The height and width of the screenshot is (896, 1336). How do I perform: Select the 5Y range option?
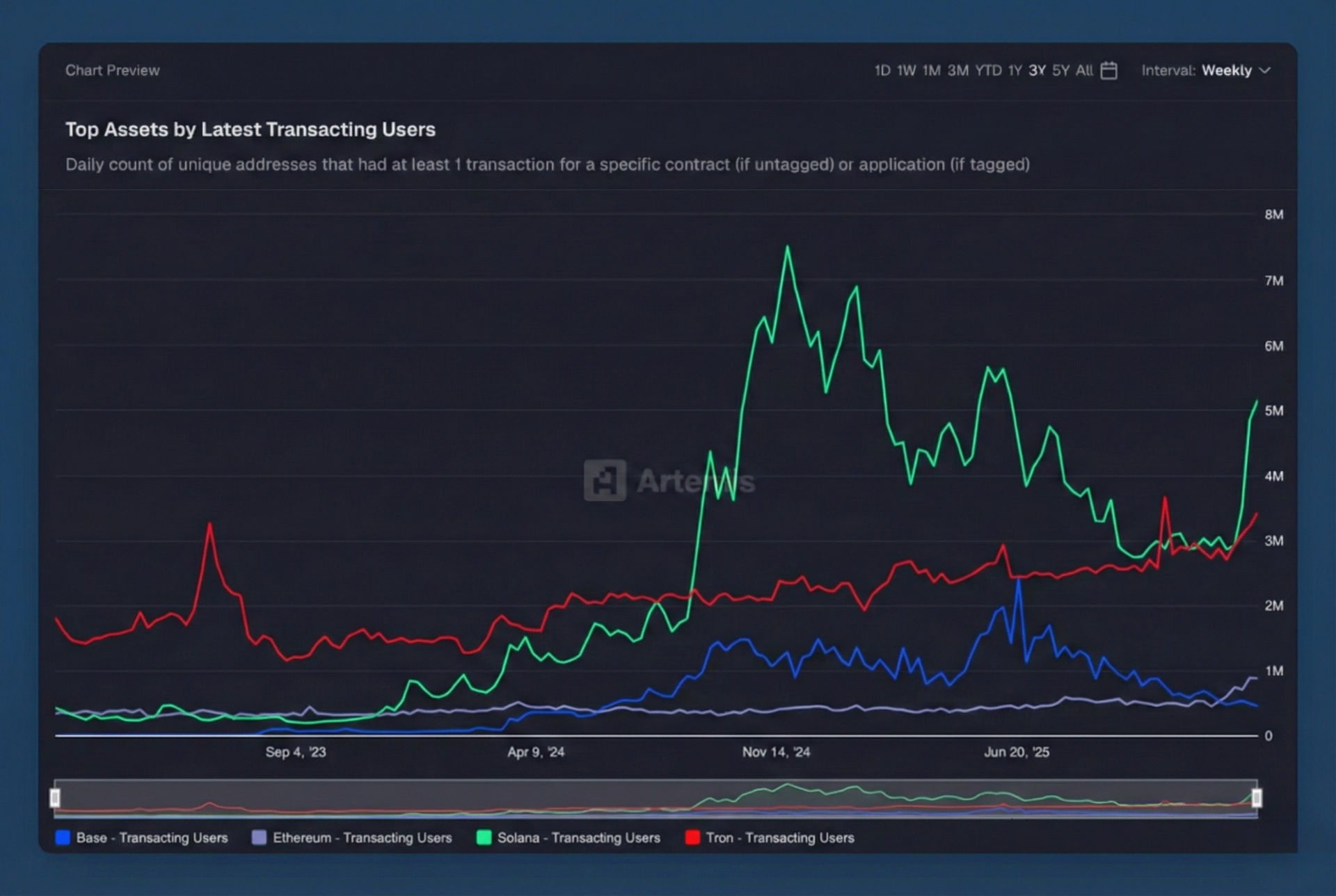pos(1060,71)
